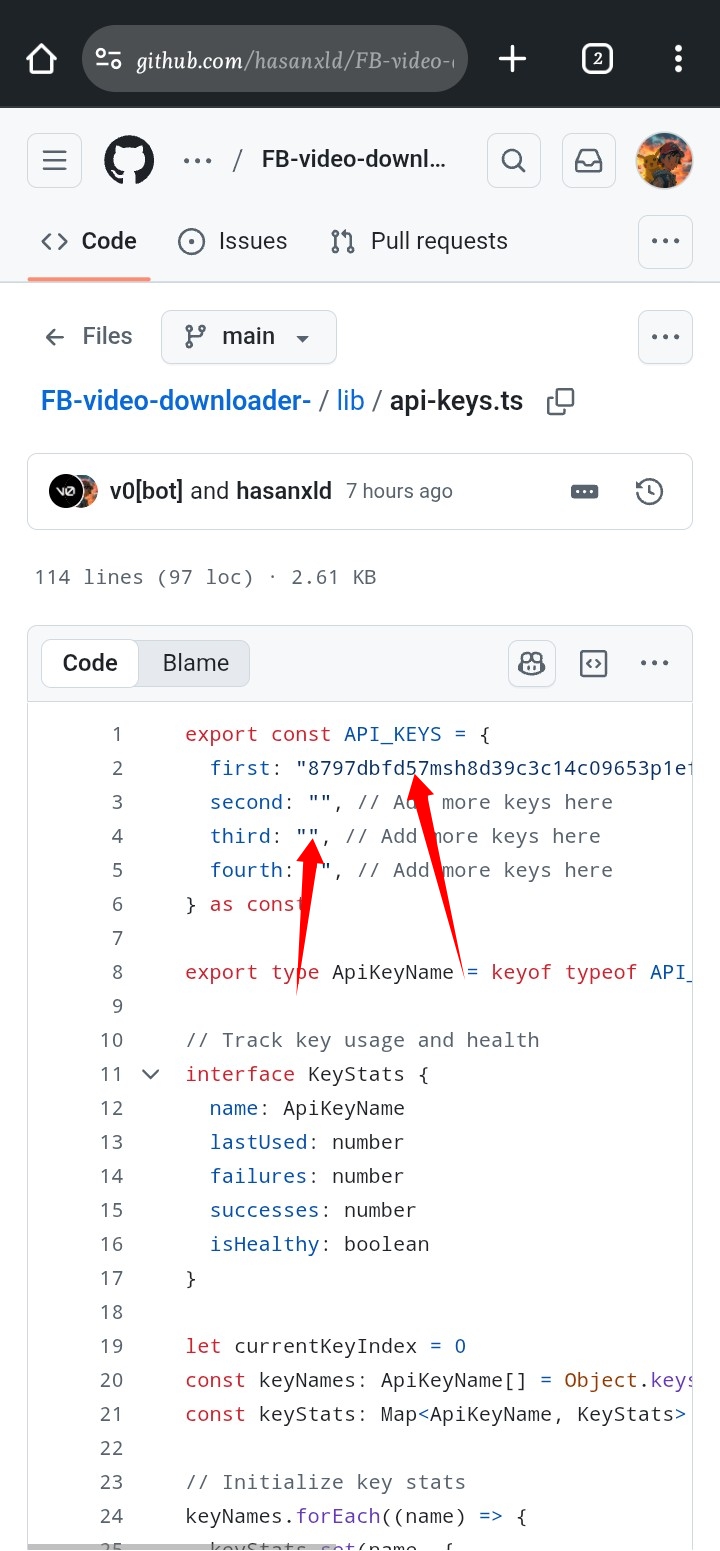720x1551 pixels.
Task: Open the FB-video-downloader- breadcrumb link
Action: 176,402
